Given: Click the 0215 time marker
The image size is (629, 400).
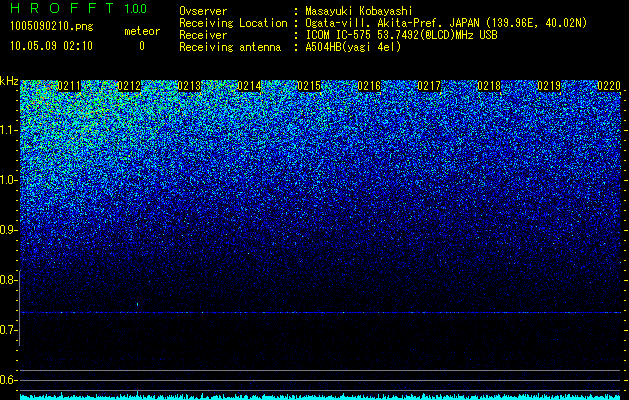Looking at the screenshot, I should click(309, 86).
